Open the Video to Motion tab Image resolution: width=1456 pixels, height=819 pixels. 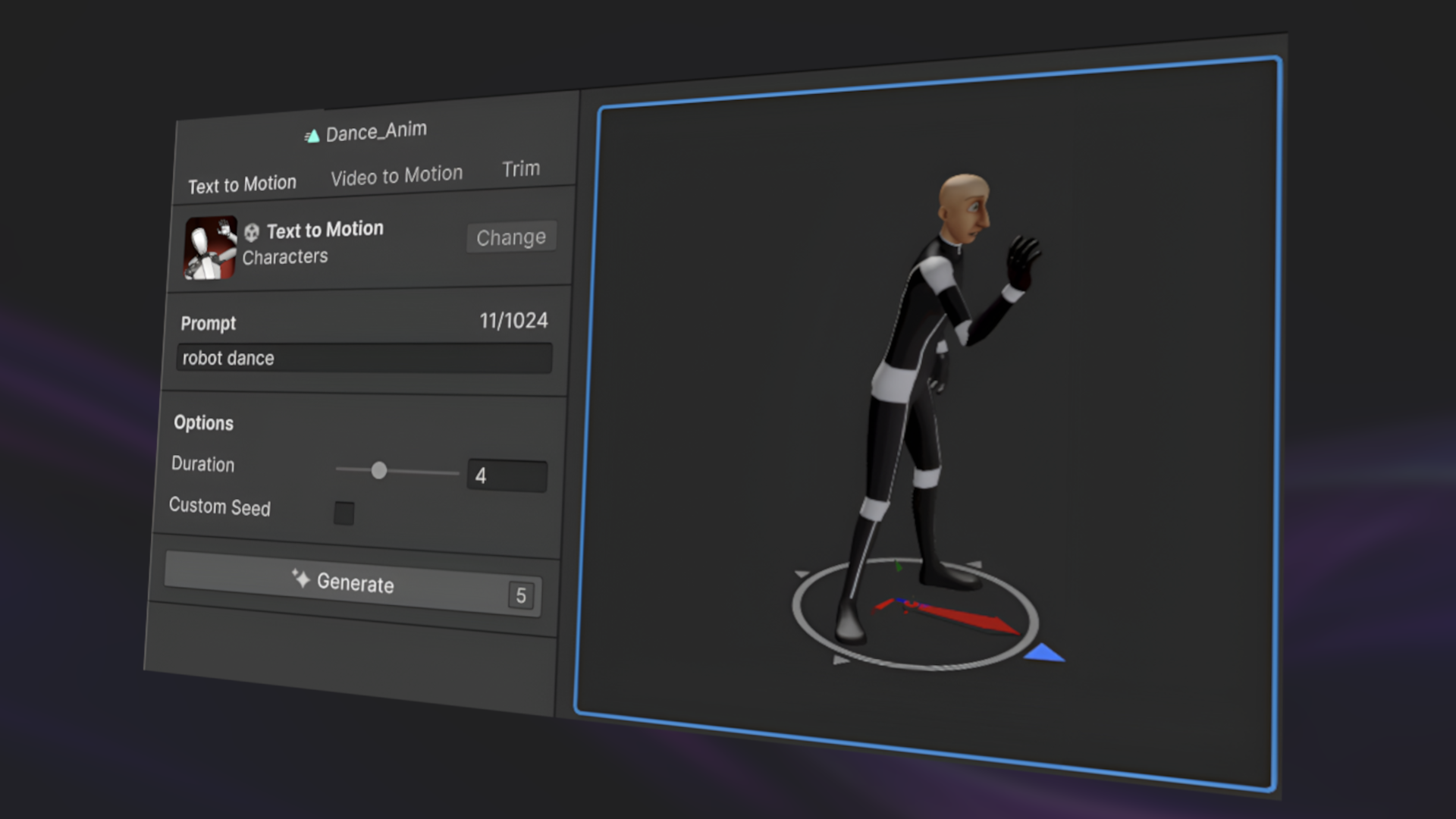(x=396, y=173)
